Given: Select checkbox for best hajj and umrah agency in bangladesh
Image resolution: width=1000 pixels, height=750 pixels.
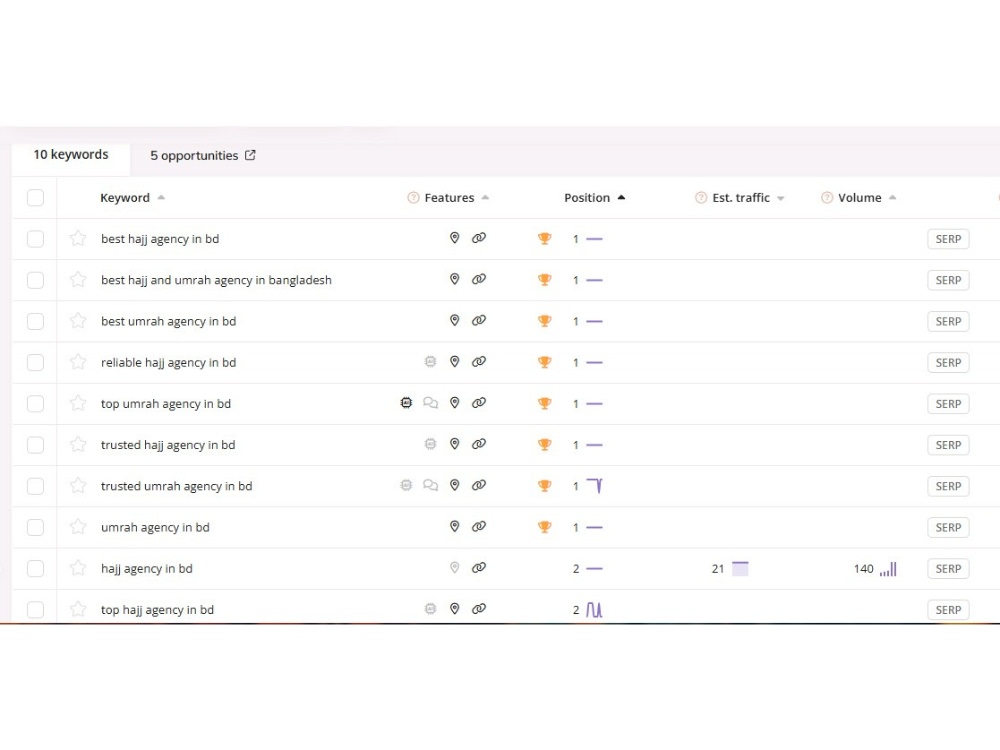Looking at the screenshot, I should (x=36, y=280).
